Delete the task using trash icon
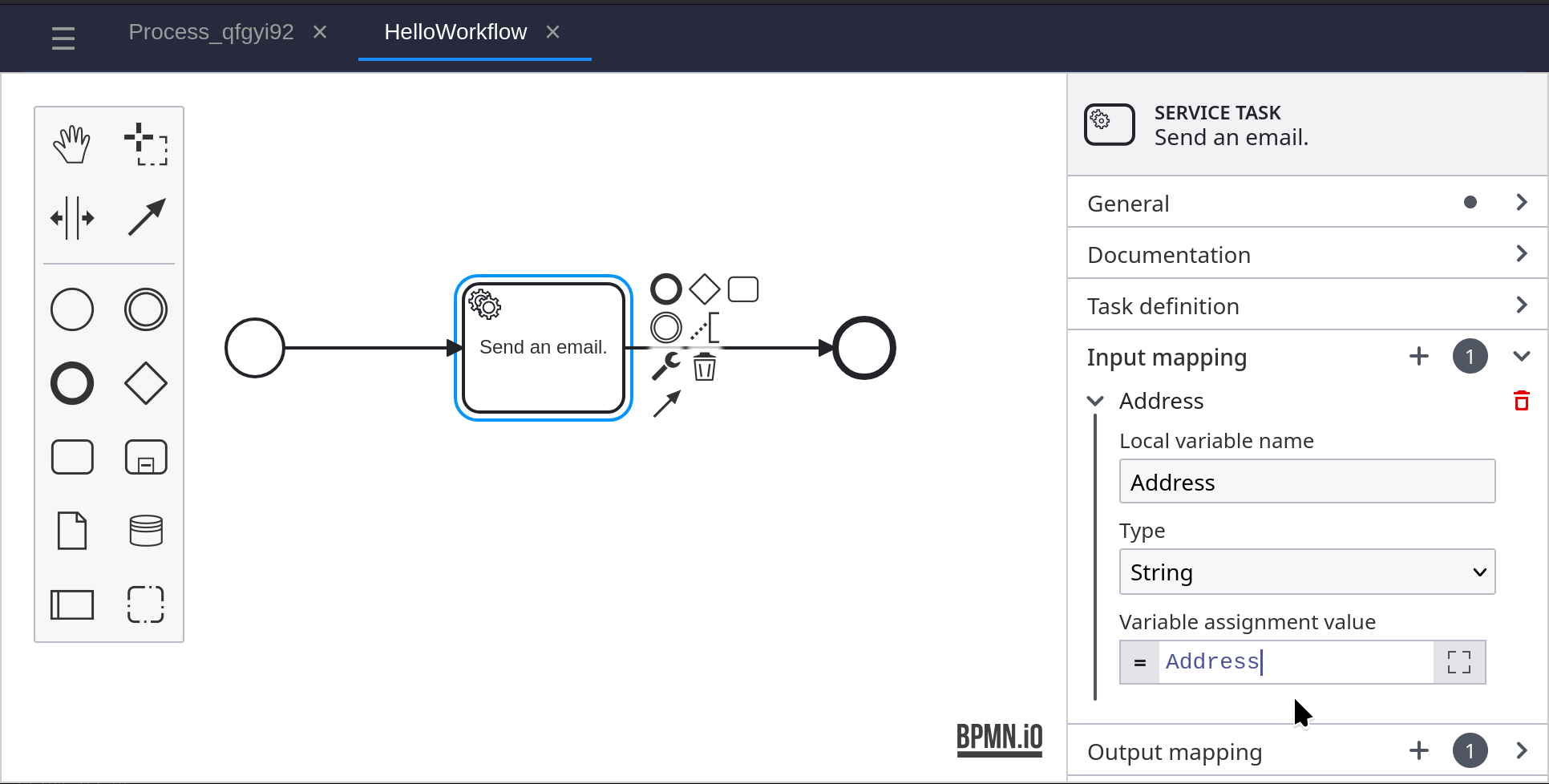The width and height of the screenshot is (1549, 784). tap(704, 367)
